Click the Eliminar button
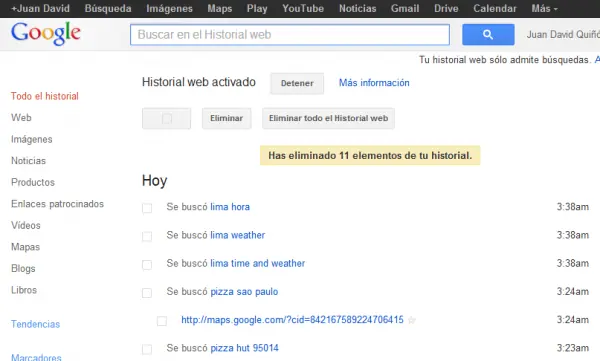The image size is (600, 361). pos(227,118)
